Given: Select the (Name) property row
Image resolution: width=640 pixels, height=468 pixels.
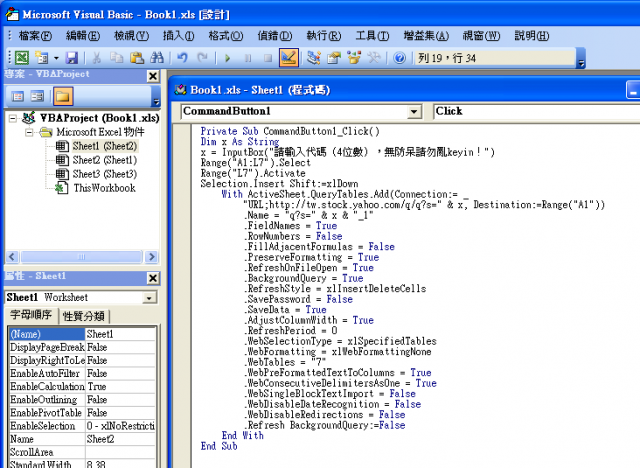Looking at the screenshot, I should click(x=82, y=334).
